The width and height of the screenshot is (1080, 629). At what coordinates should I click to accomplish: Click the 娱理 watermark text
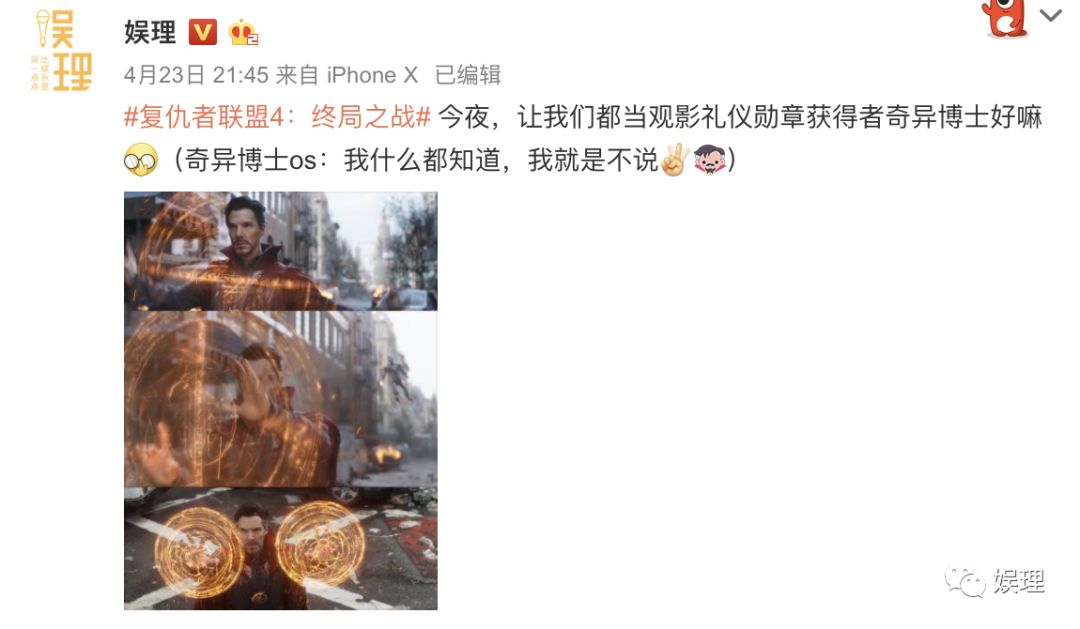[1019, 581]
